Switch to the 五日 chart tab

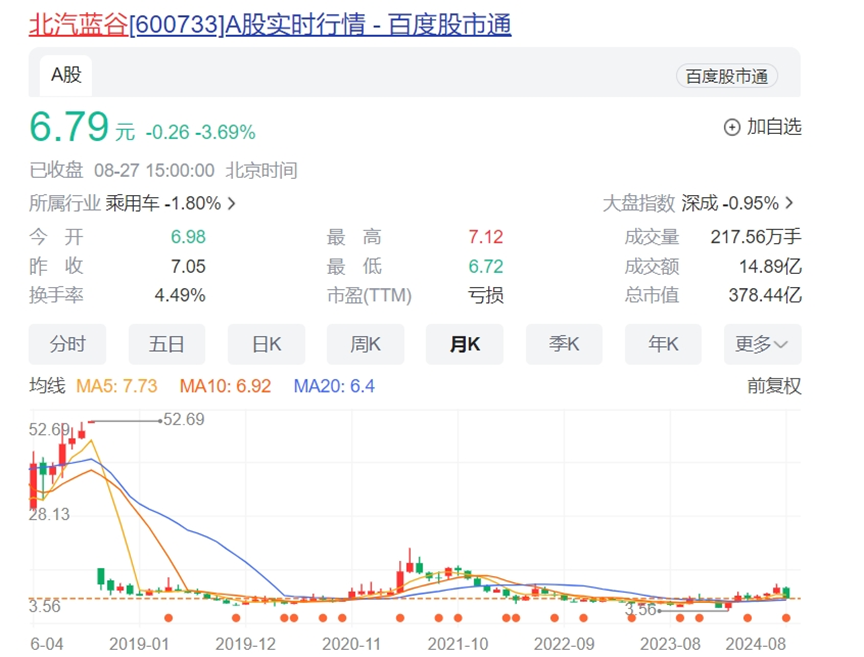[x=167, y=344]
